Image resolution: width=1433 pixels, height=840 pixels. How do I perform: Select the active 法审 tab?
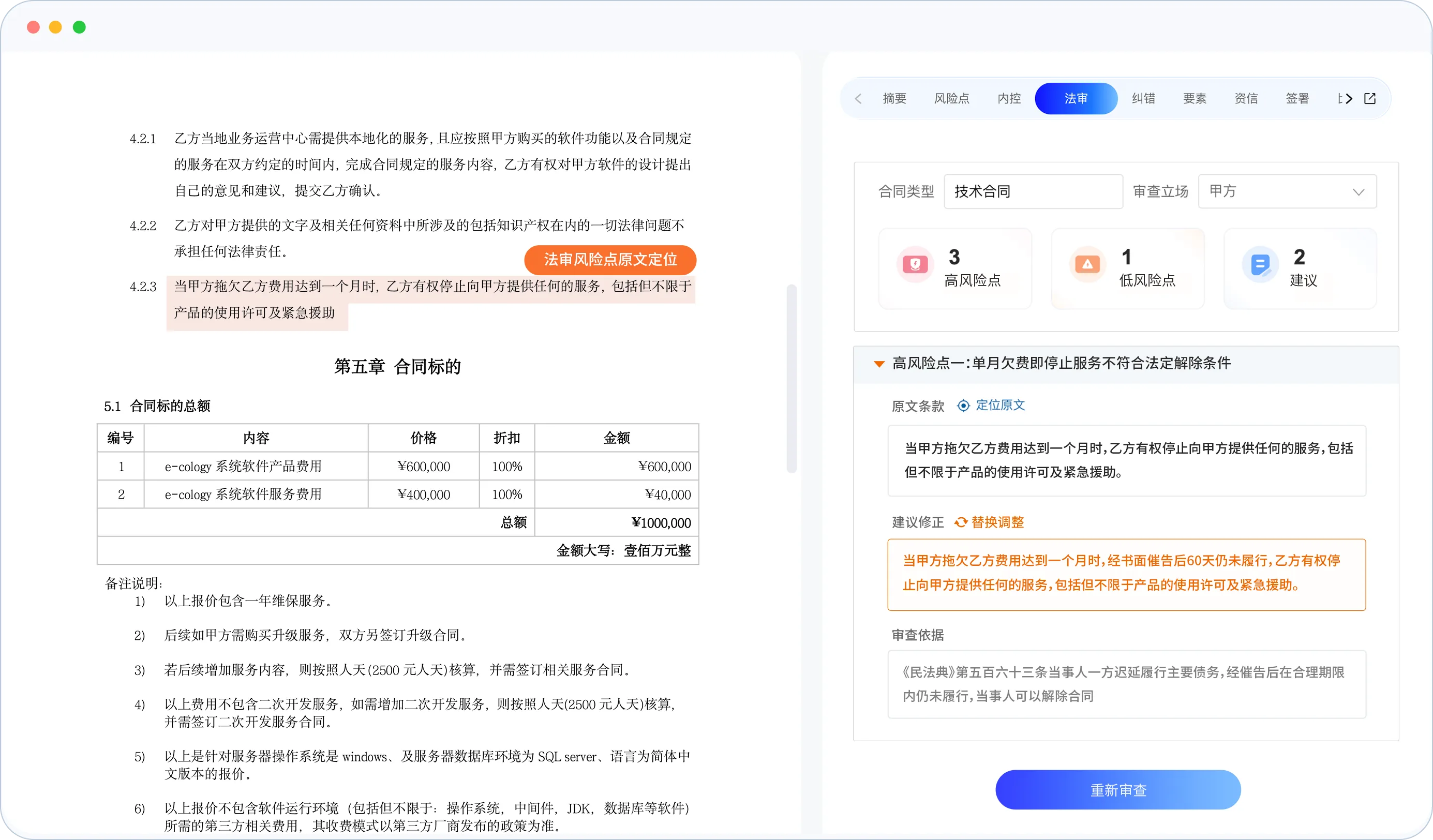tap(1076, 99)
